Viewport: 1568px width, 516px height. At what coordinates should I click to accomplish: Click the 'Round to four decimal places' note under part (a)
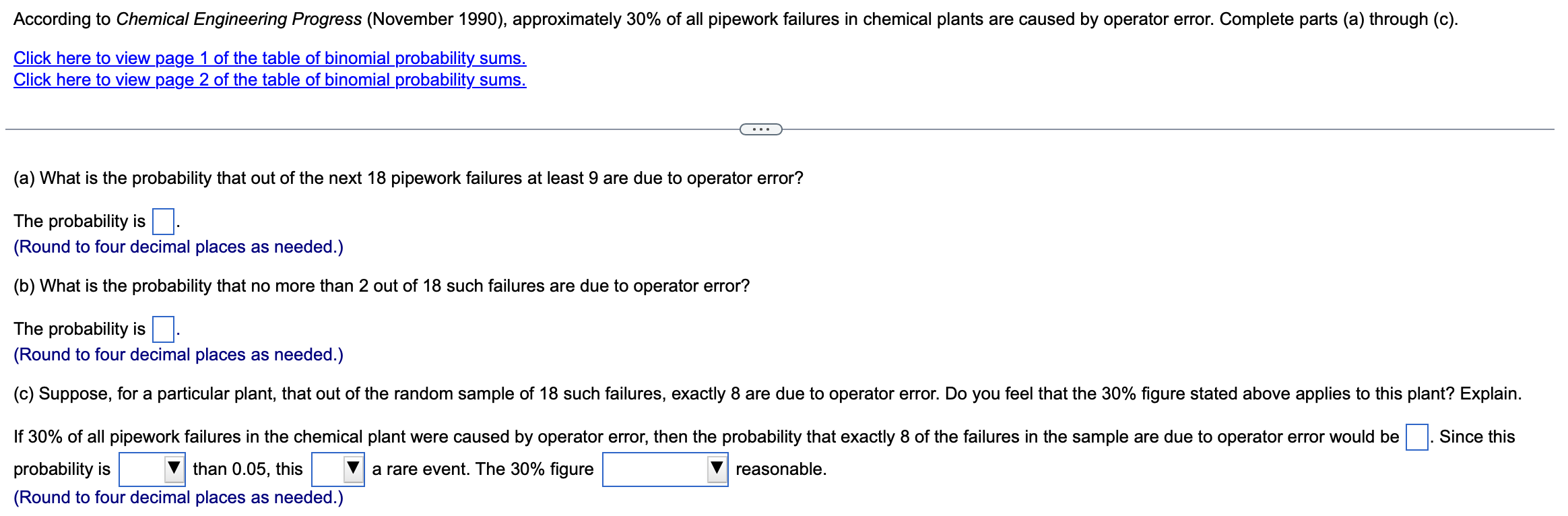pos(178,247)
